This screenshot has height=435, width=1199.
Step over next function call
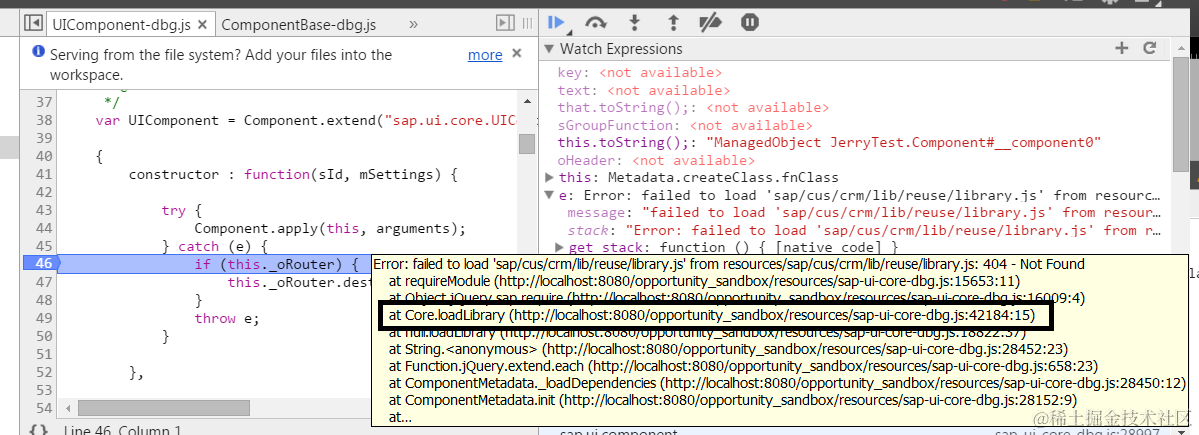[x=596, y=23]
